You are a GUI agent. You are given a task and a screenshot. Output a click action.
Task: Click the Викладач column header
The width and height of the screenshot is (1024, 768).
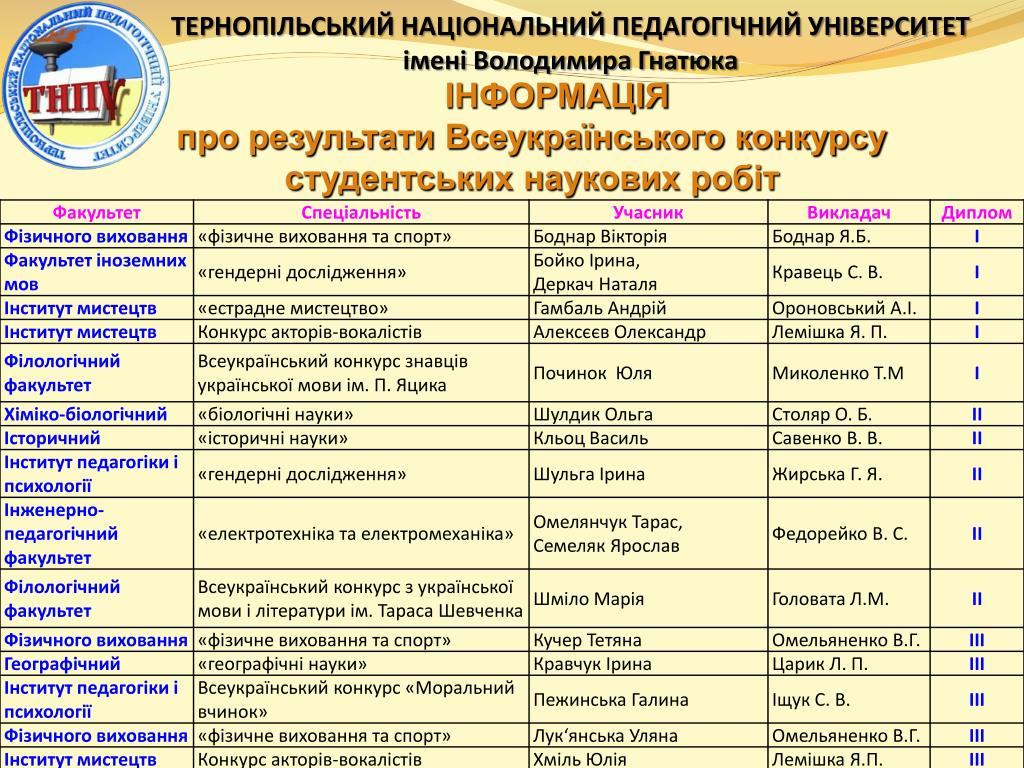coord(848,212)
